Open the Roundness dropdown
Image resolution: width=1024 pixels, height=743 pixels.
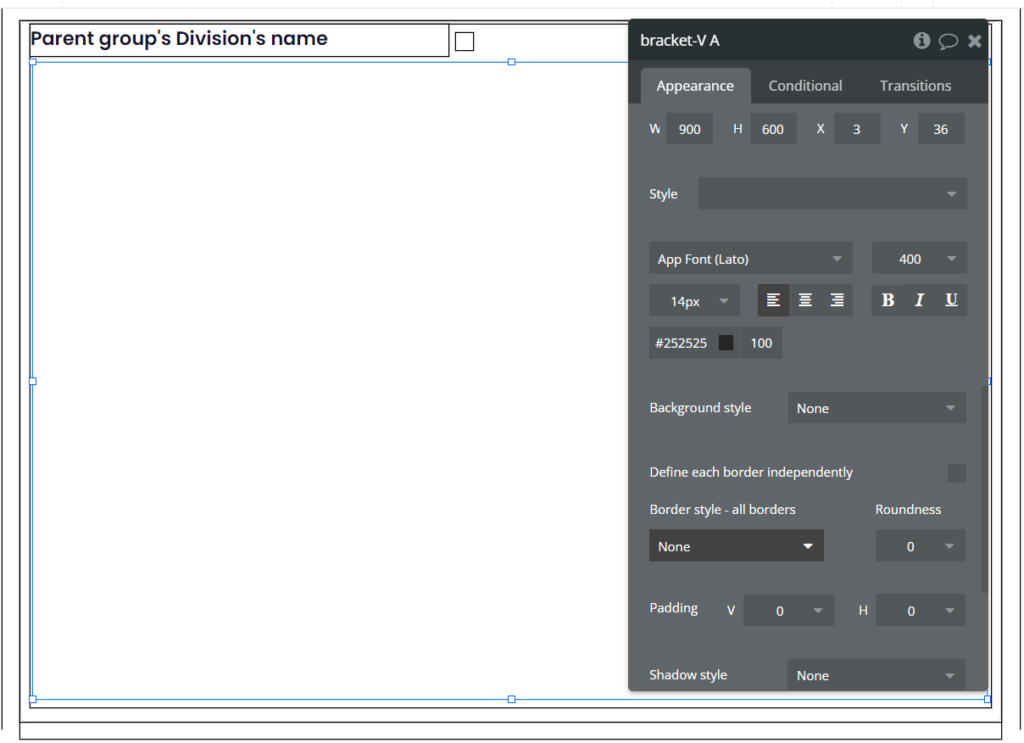(x=920, y=546)
